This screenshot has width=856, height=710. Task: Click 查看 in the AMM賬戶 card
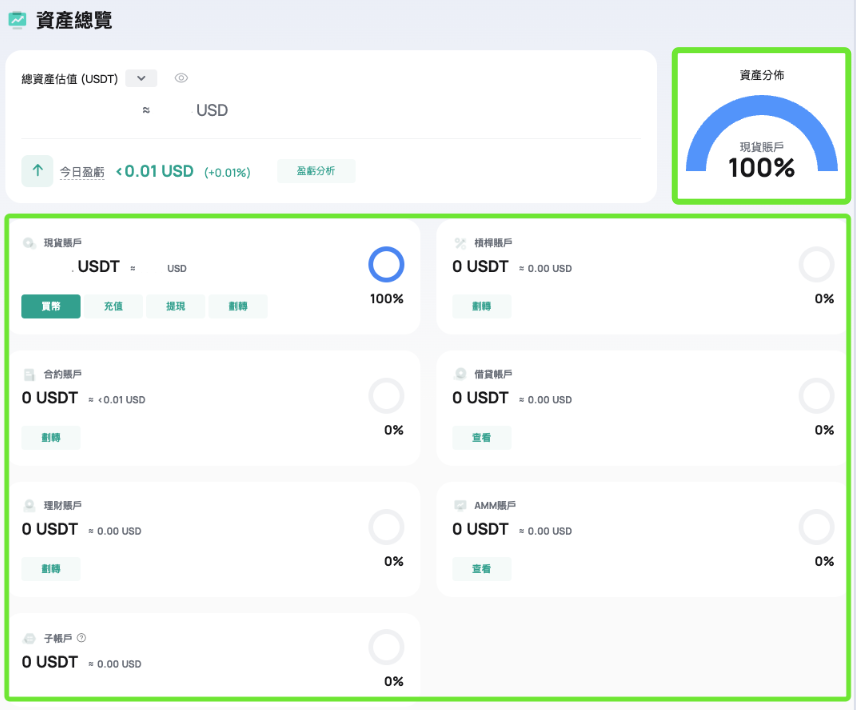[x=481, y=569]
